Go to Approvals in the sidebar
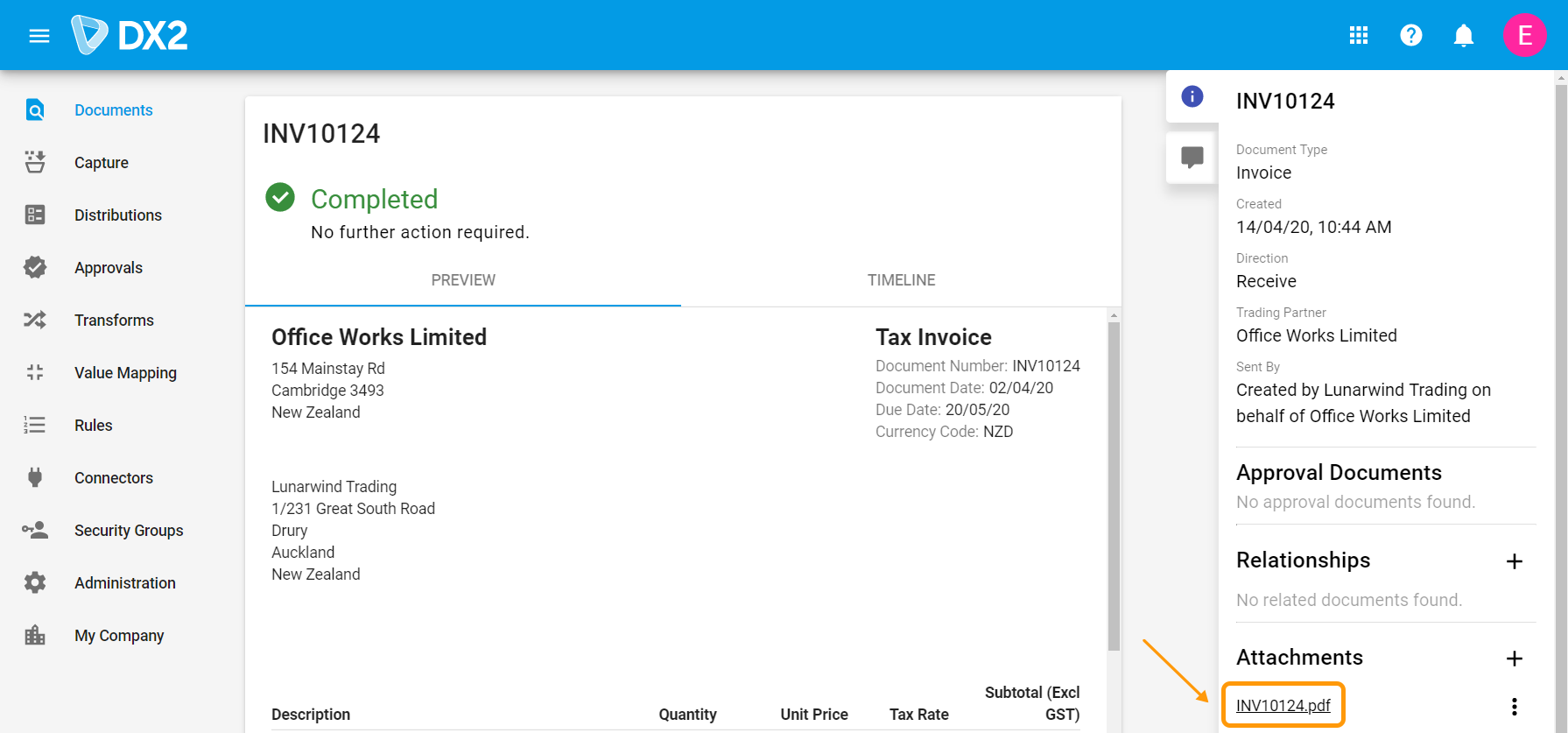The height and width of the screenshot is (733, 1568). (x=109, y=268)
